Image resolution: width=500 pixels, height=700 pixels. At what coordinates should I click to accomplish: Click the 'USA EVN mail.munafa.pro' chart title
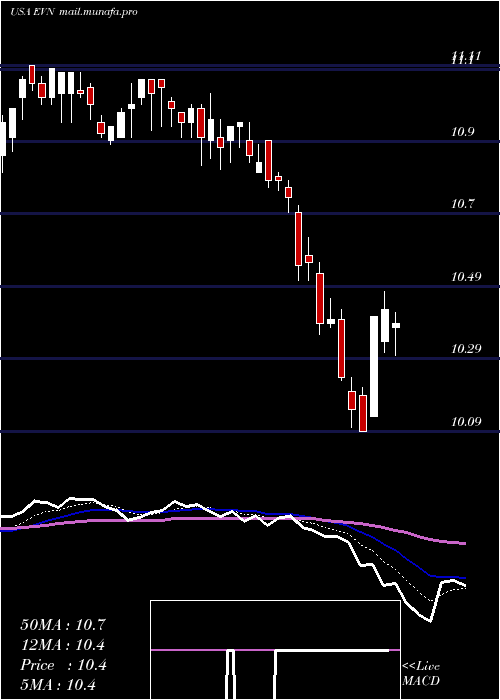74,12
